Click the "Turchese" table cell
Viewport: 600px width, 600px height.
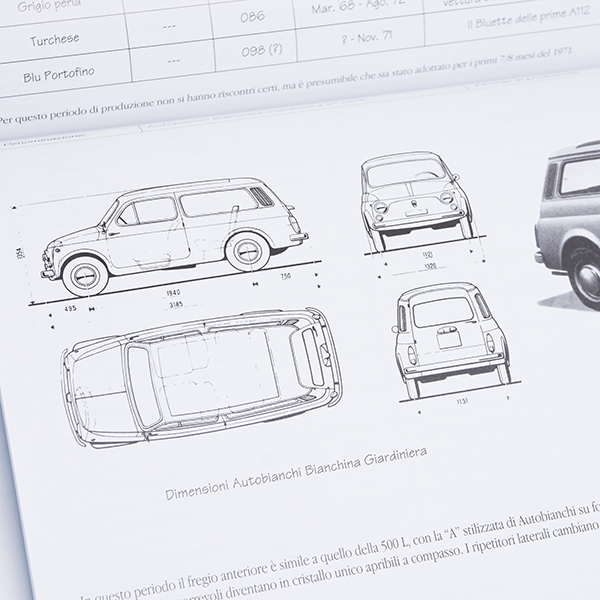pos(55,39)
